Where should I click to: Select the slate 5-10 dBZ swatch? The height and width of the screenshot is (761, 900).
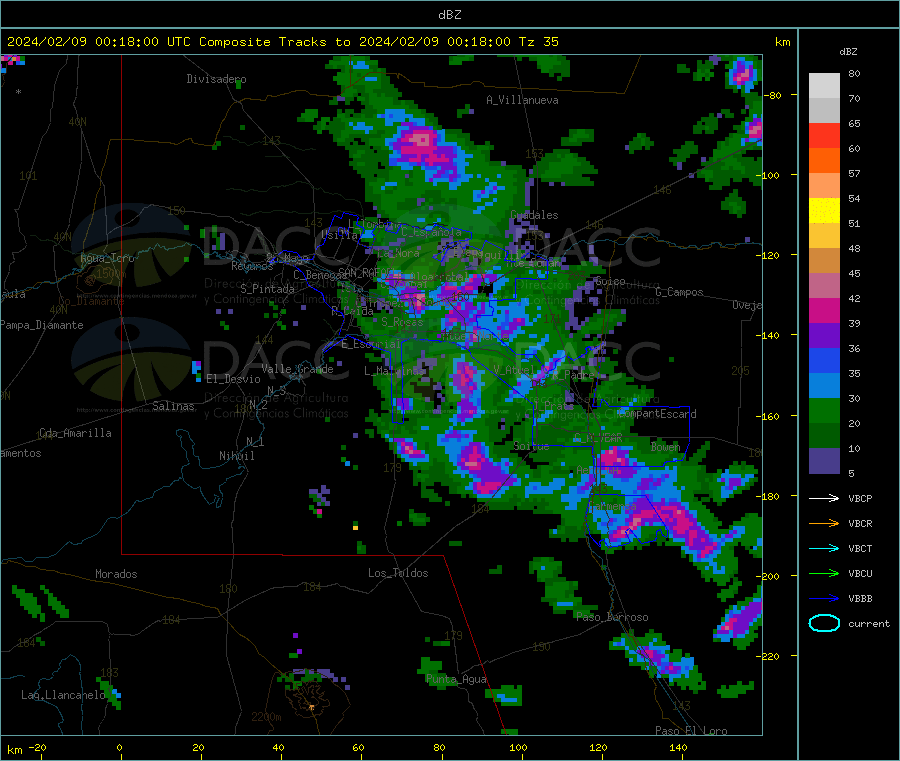click(824, 461)
